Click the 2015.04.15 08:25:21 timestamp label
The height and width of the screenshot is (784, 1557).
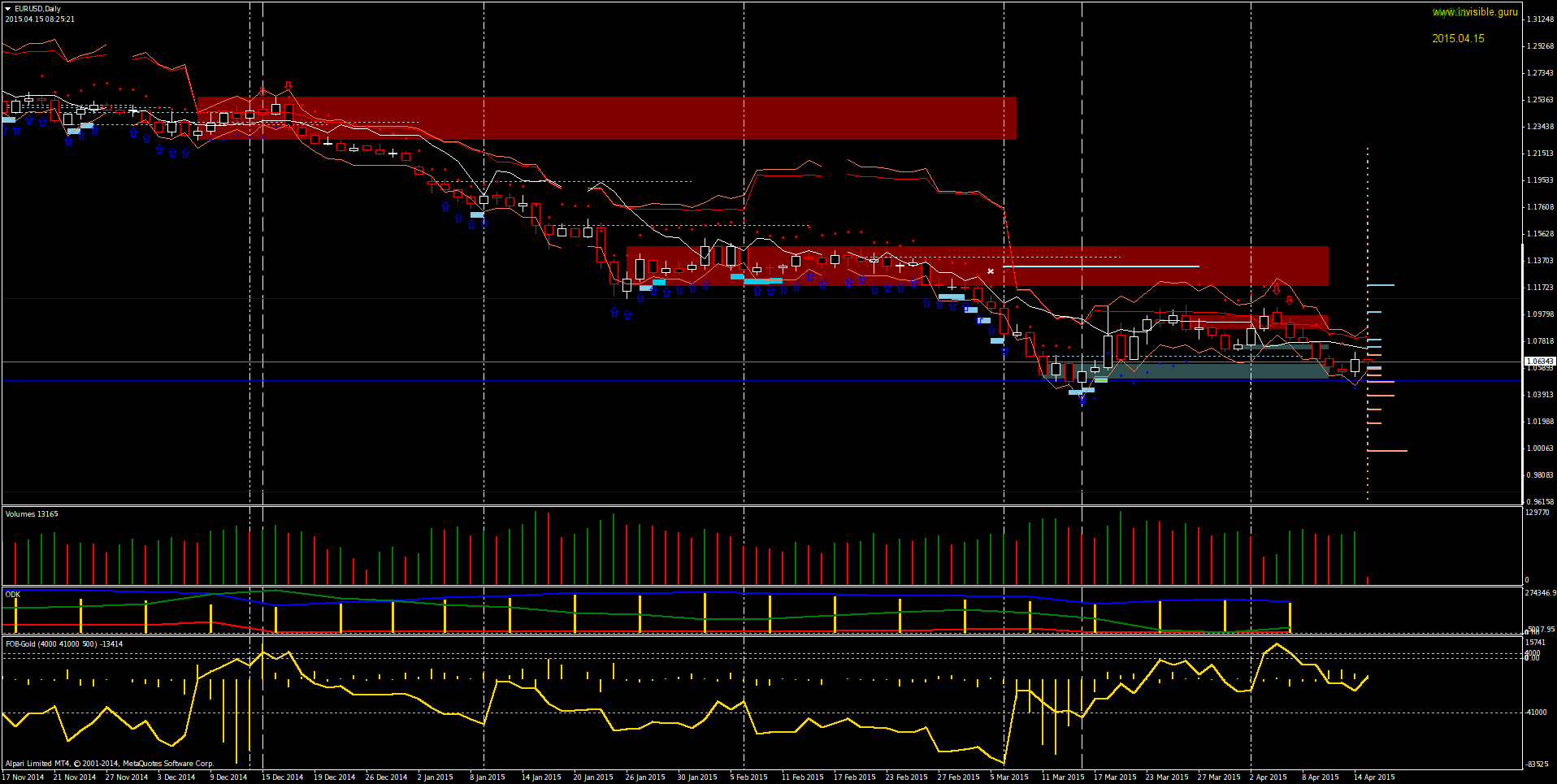click(x=40, y=19)
